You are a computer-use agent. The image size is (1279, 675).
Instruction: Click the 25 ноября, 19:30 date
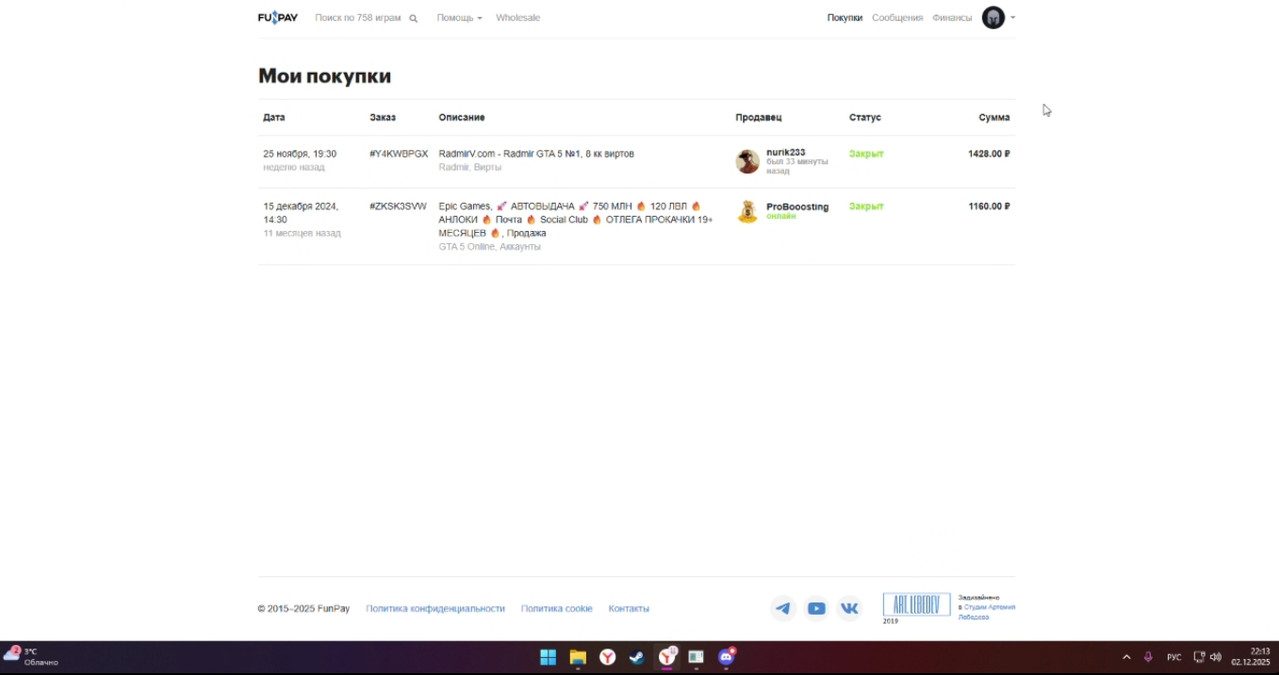coord(300,154)
